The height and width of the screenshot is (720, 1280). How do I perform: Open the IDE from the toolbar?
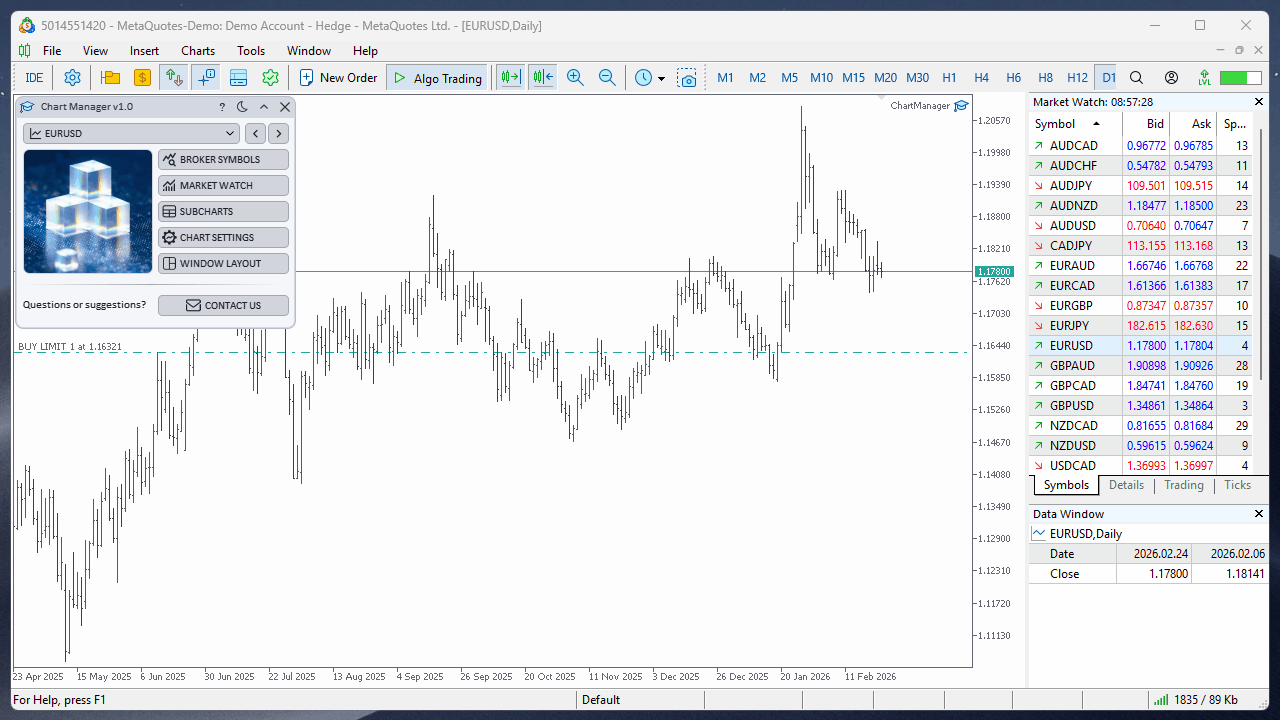(33, 77)
